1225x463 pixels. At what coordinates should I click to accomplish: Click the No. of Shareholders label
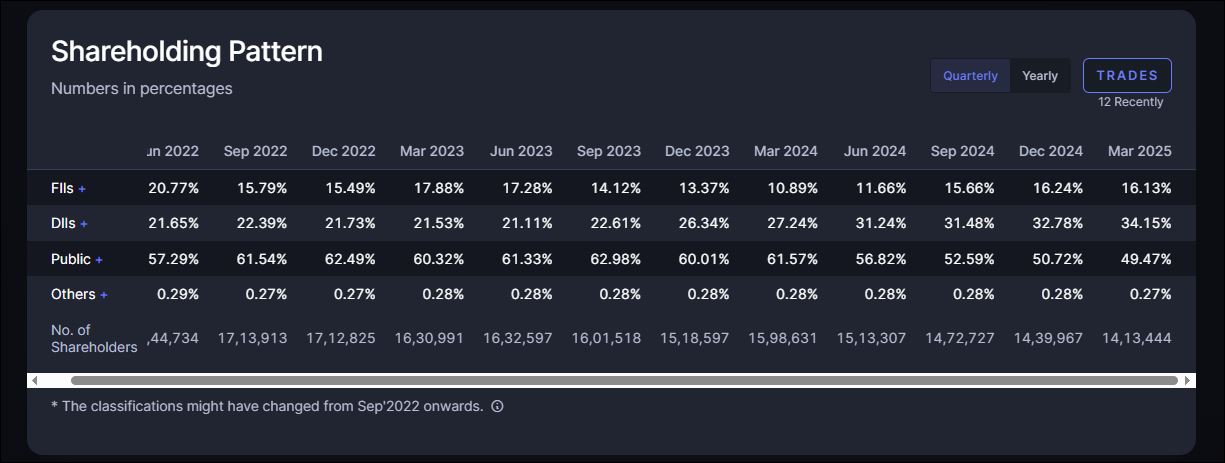[x=93, y=338]
